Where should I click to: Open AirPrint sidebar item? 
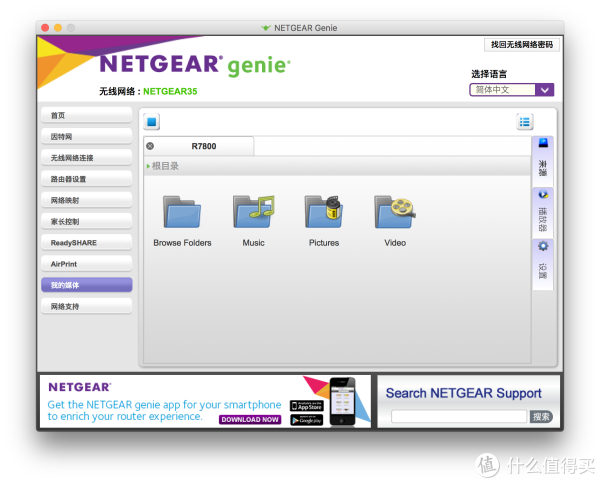[x=86, y=264]
